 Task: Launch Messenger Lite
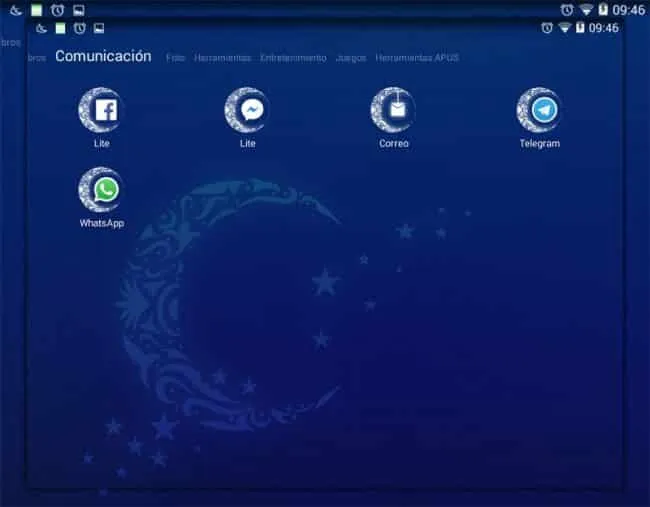(247, 110)
